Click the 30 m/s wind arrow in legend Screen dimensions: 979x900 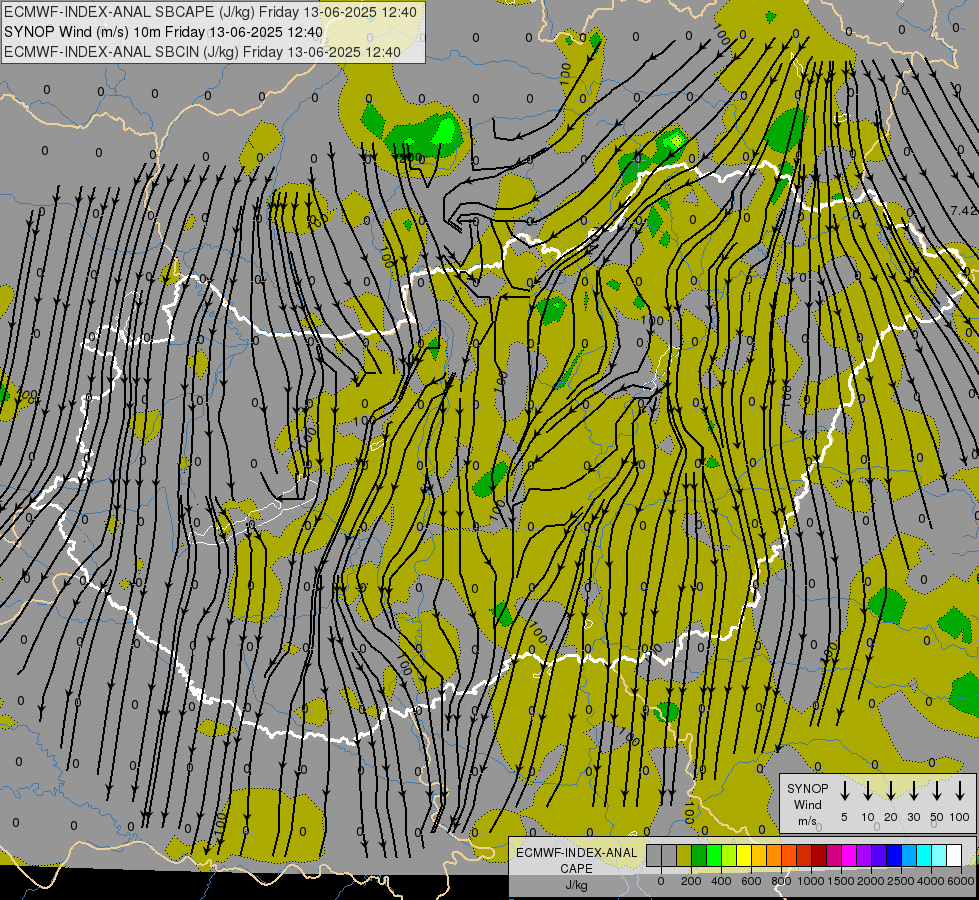(x=913, y=791)
